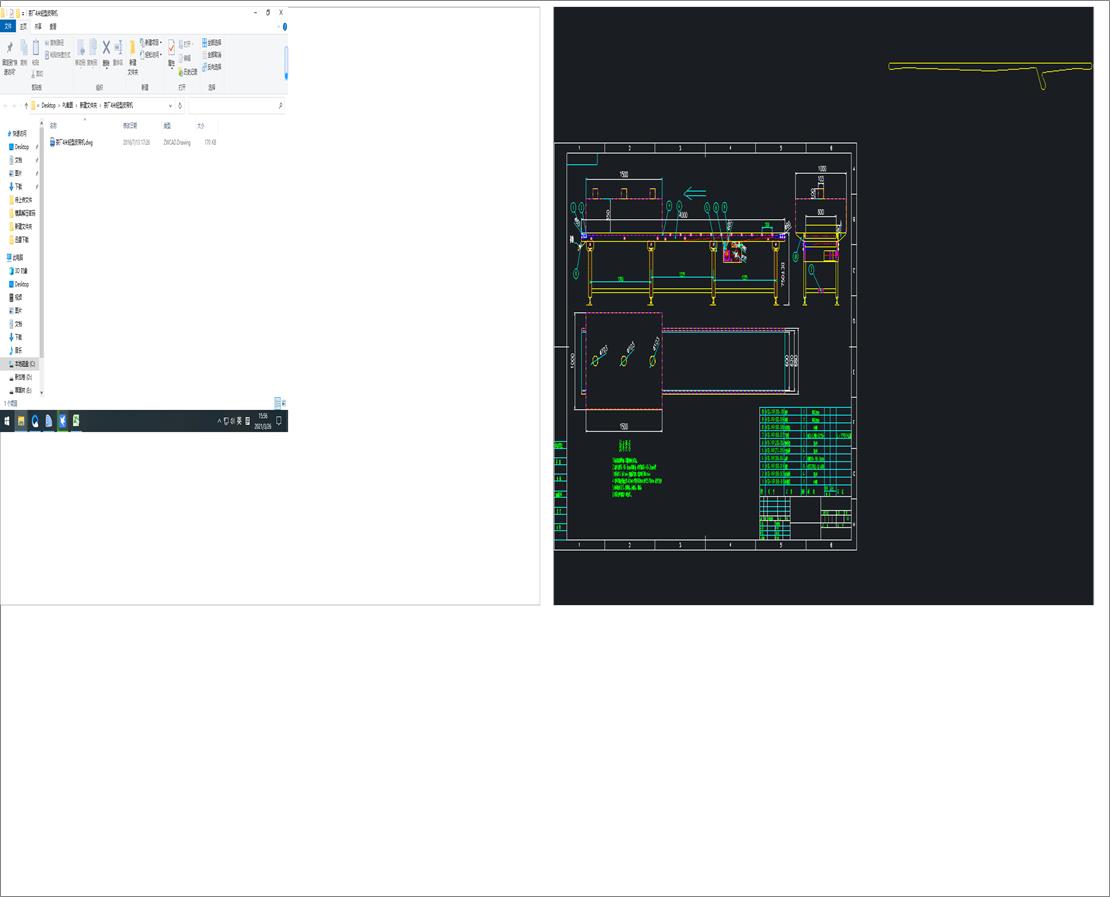This screenshot has width=1110, height=897.
Task: Click the New folder icon in ribbon
Action: [132, 48]
